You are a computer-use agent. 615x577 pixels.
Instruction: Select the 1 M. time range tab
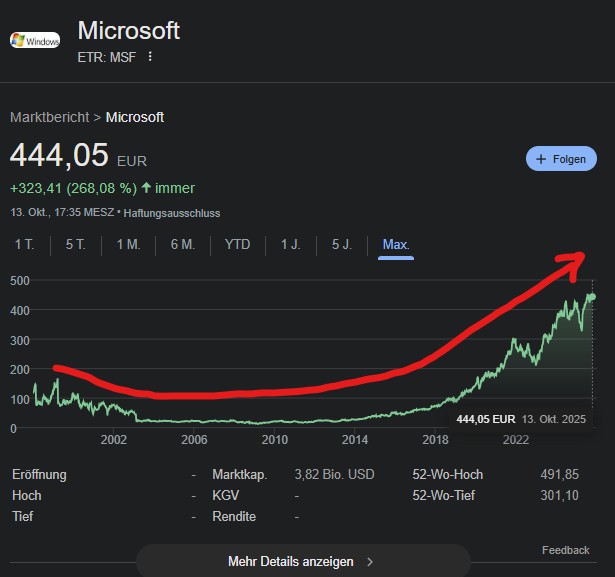(x=129, y=244)
